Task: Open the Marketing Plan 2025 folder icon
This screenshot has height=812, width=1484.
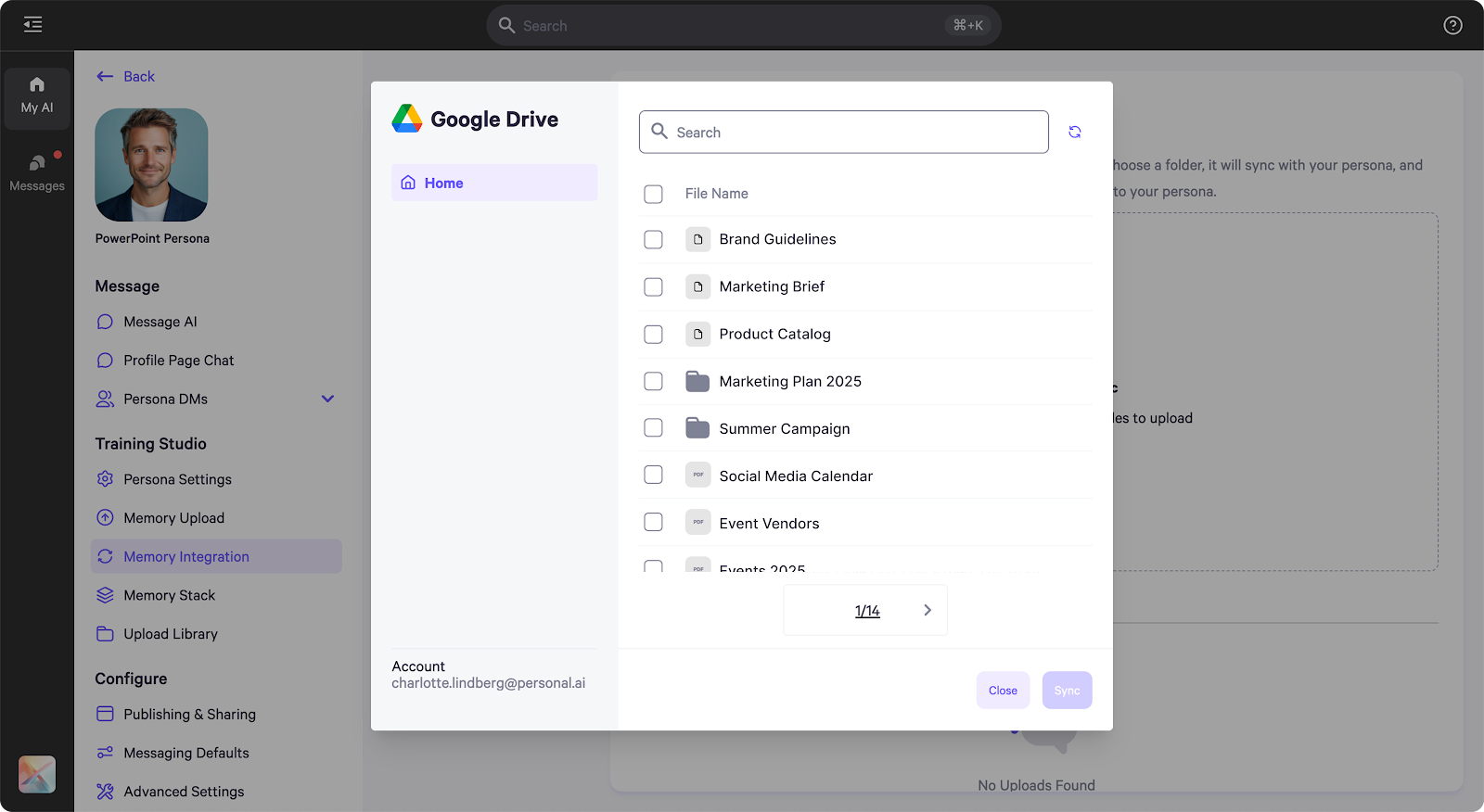Action: click(x=697, y=381)
